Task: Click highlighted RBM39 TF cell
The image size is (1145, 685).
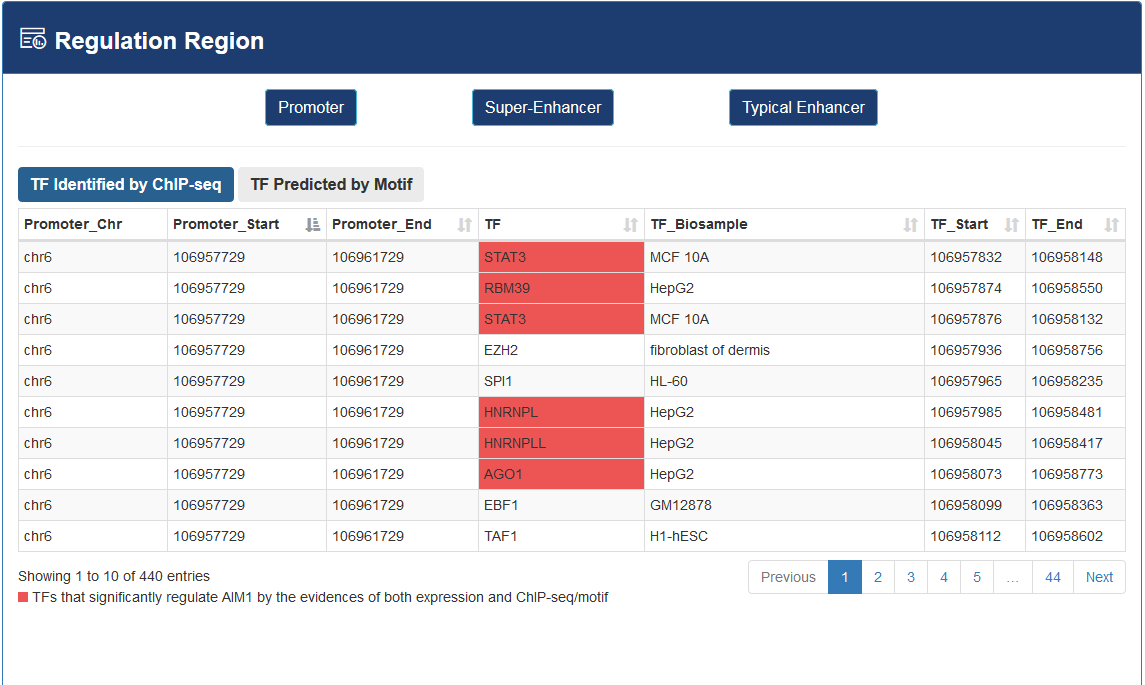Action: pyautogui.click(x=561, y=288)
